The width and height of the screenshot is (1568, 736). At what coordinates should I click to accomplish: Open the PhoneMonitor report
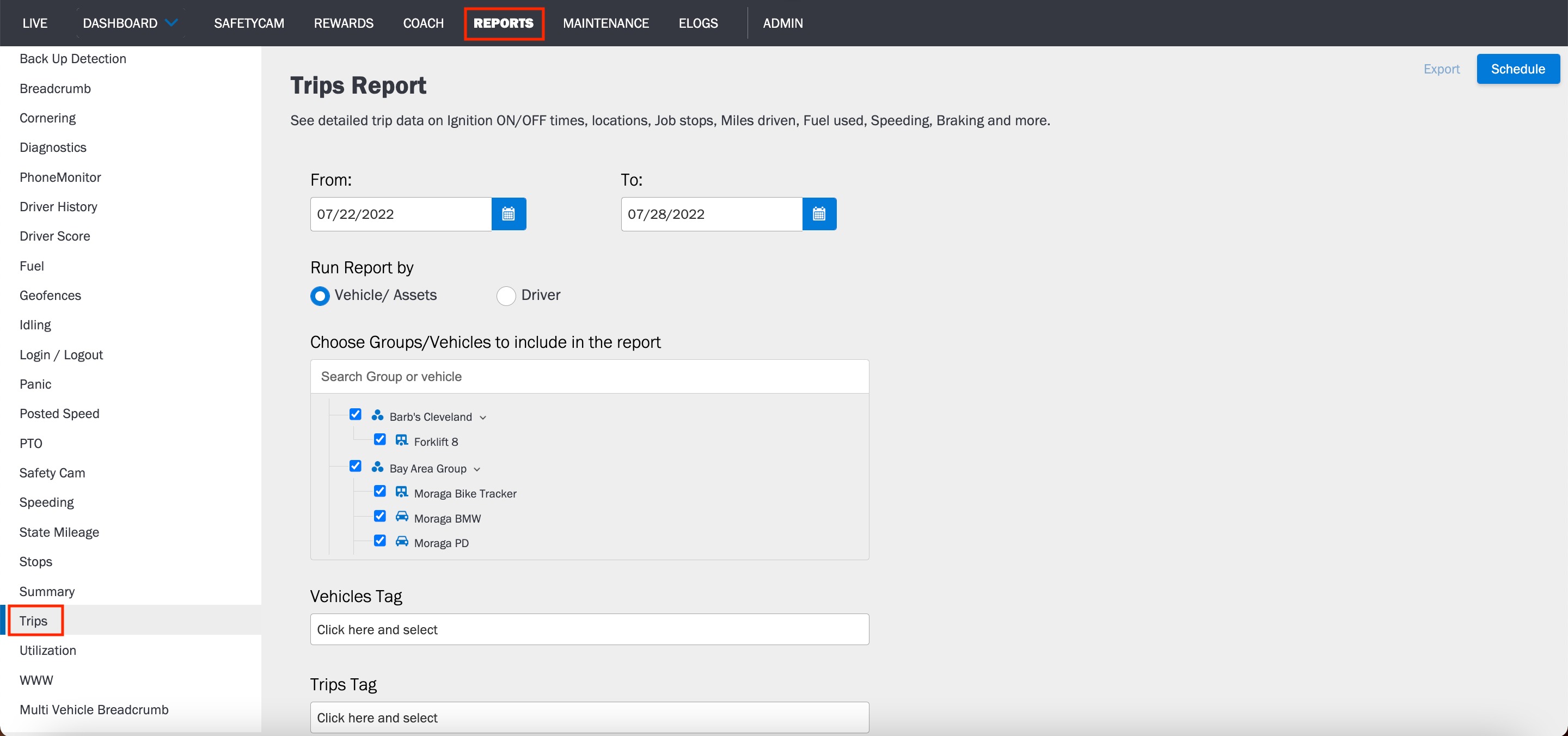click(60, 177)
